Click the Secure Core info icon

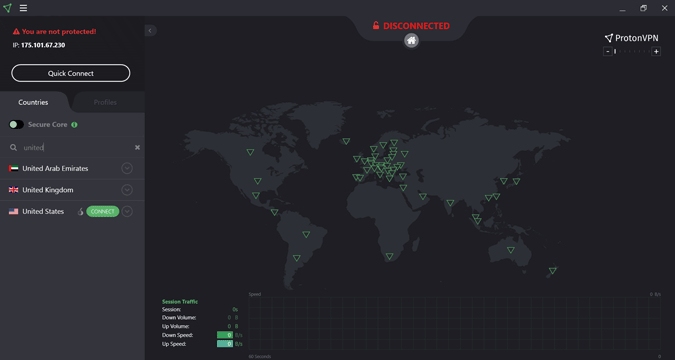pyautogui.click(x=74, y=125)
